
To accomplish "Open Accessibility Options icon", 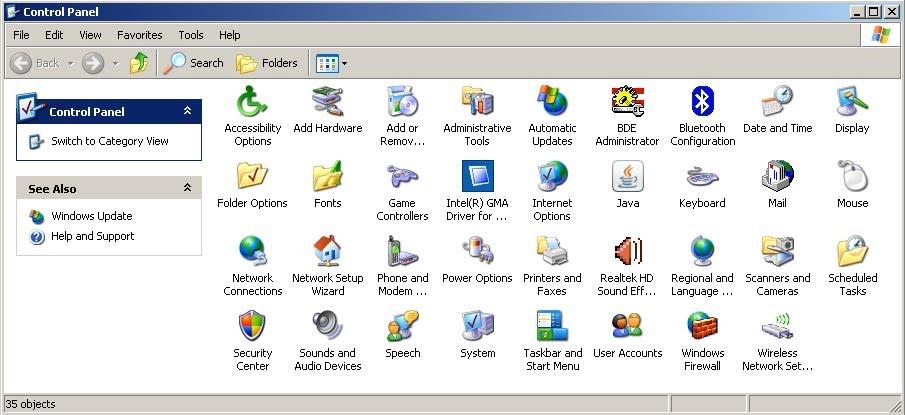I will [x=252, y=102].
